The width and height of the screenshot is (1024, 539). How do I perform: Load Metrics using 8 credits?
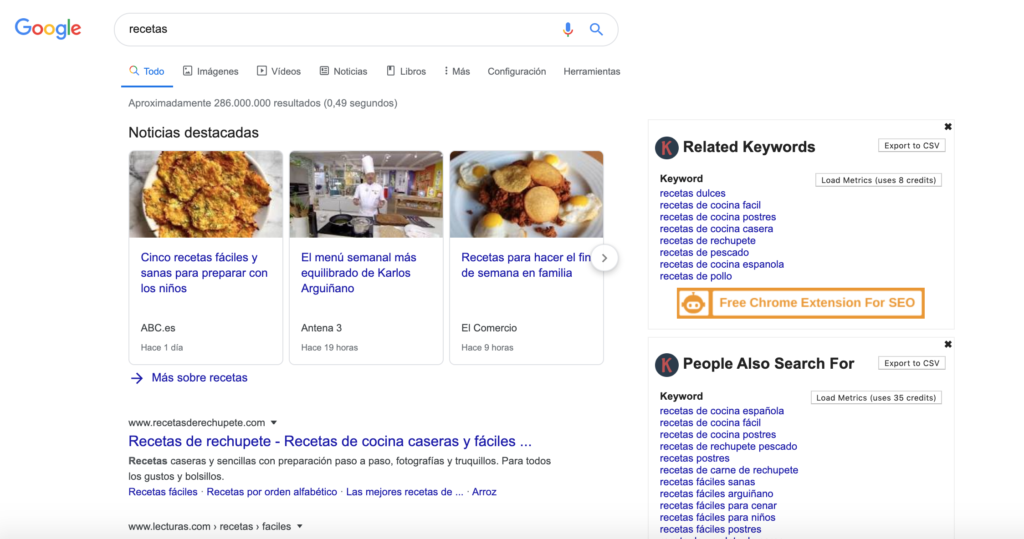pos(878,180)
